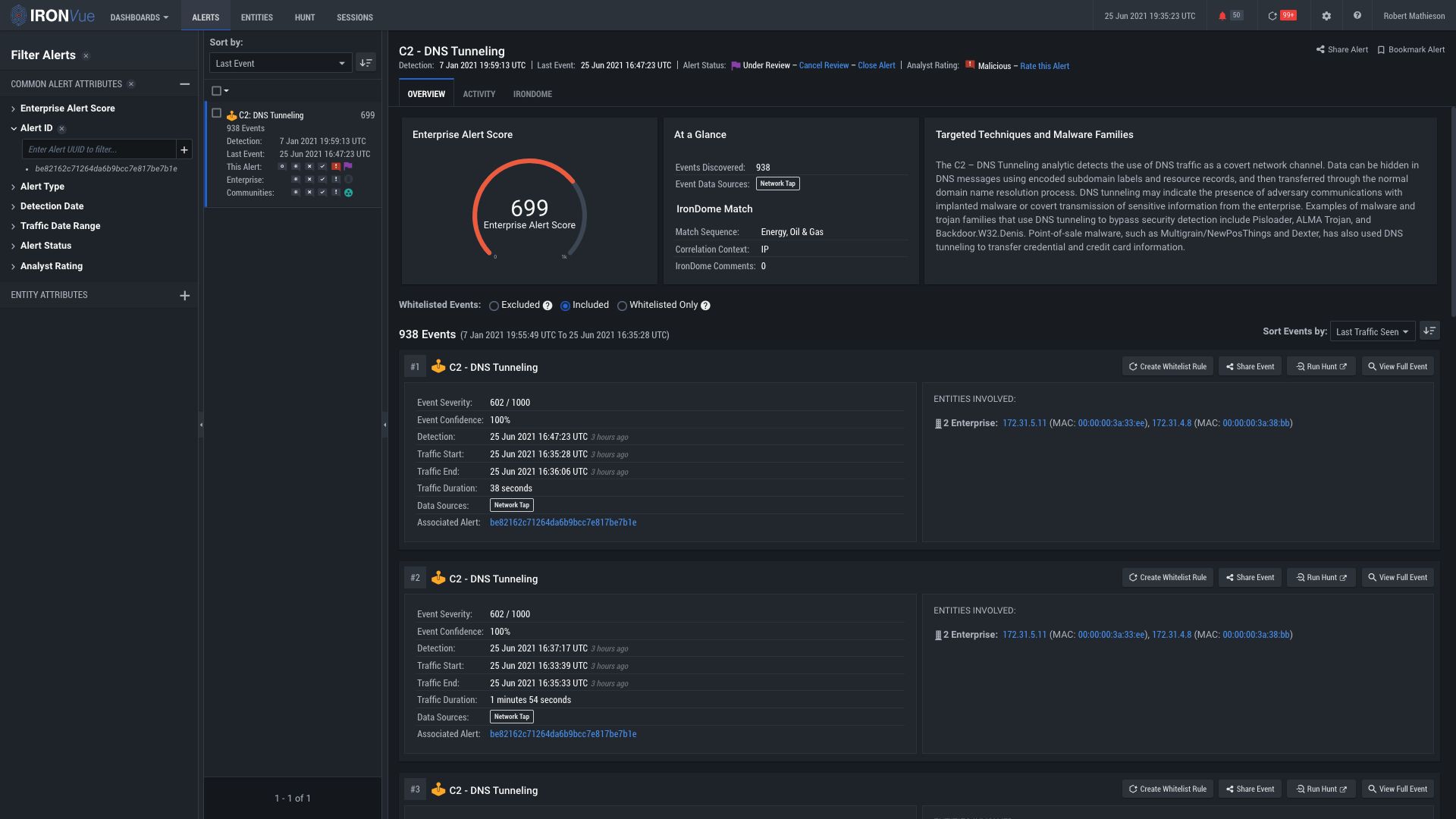Open the help question mark icon
Viewport: 1456px width, 819px height.
click(x=1357, y=16)
